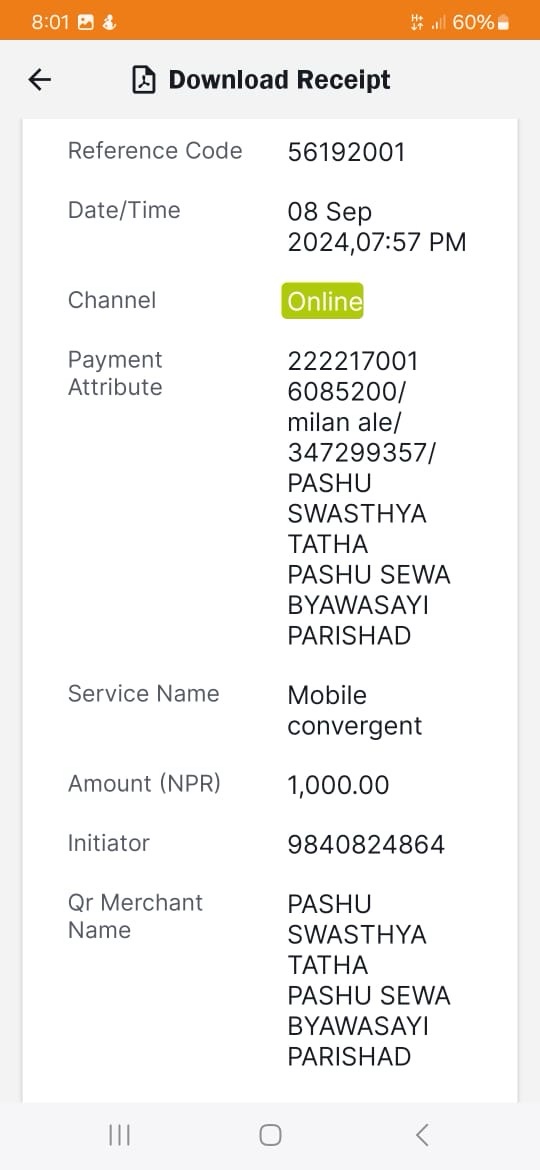This screenshot has height=1170, width=540.
Task: Tap the Download Receipt title
Action: point(279,80)
